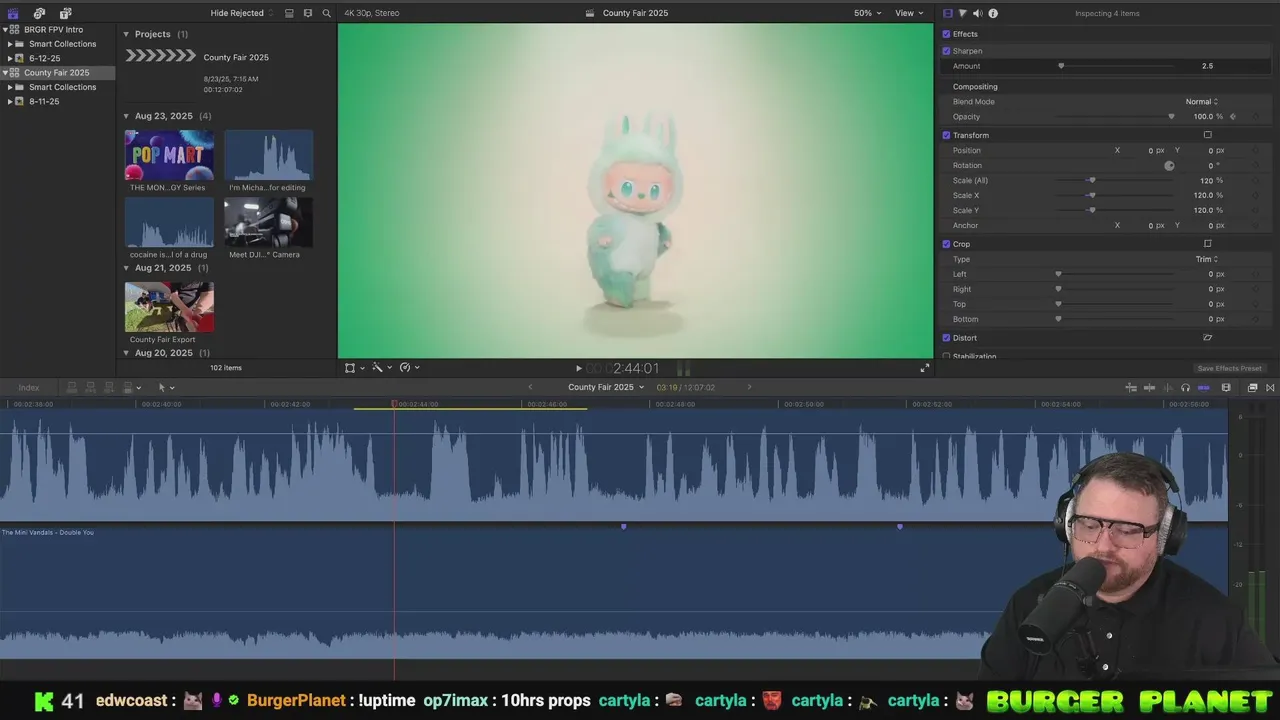Collapse the BRGR FPV Intro library

(x=5, y=30)
